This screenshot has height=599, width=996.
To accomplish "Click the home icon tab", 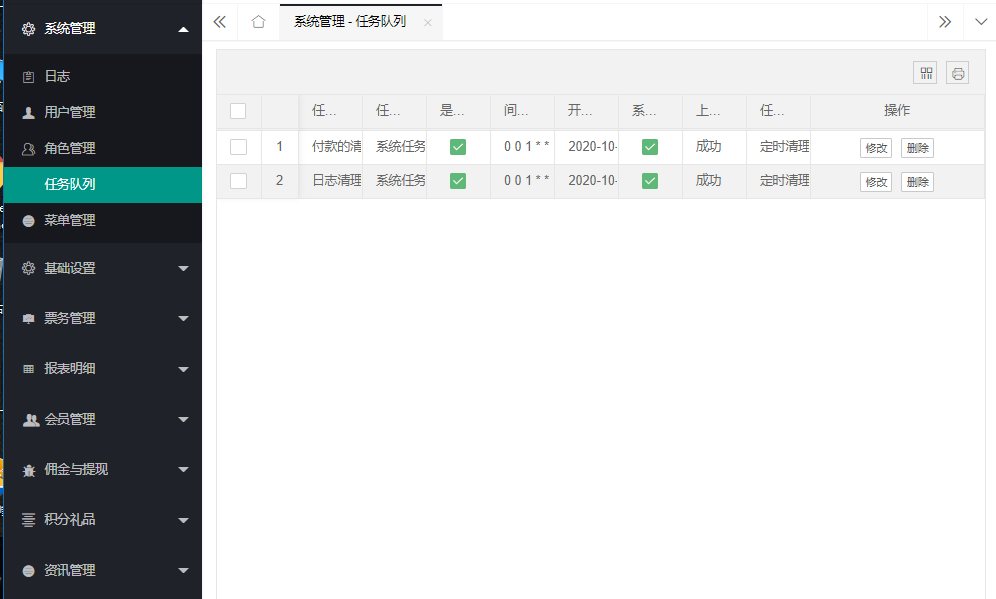I will click(258, 22).
